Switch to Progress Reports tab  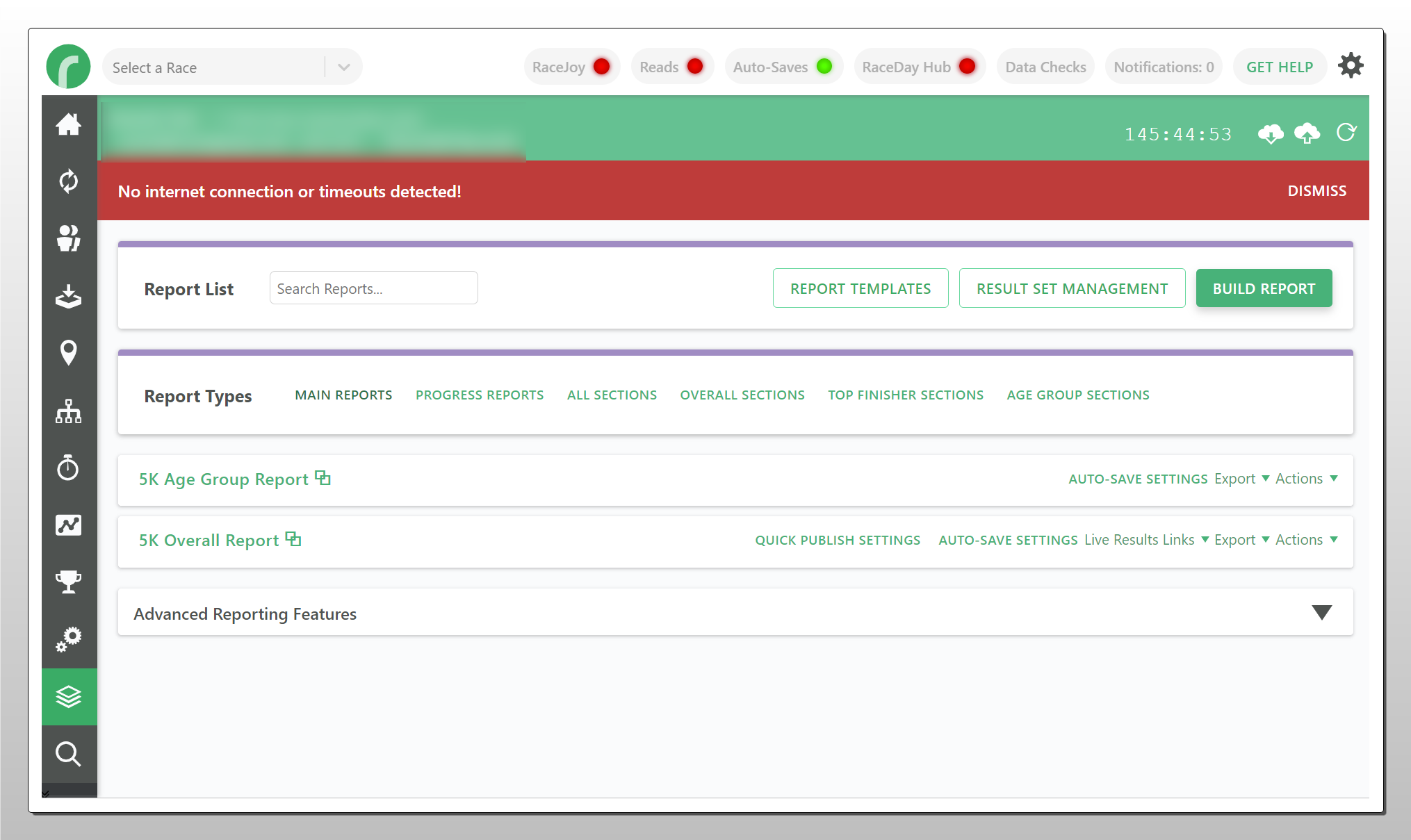pyautogui.click(x=480, y=395)
